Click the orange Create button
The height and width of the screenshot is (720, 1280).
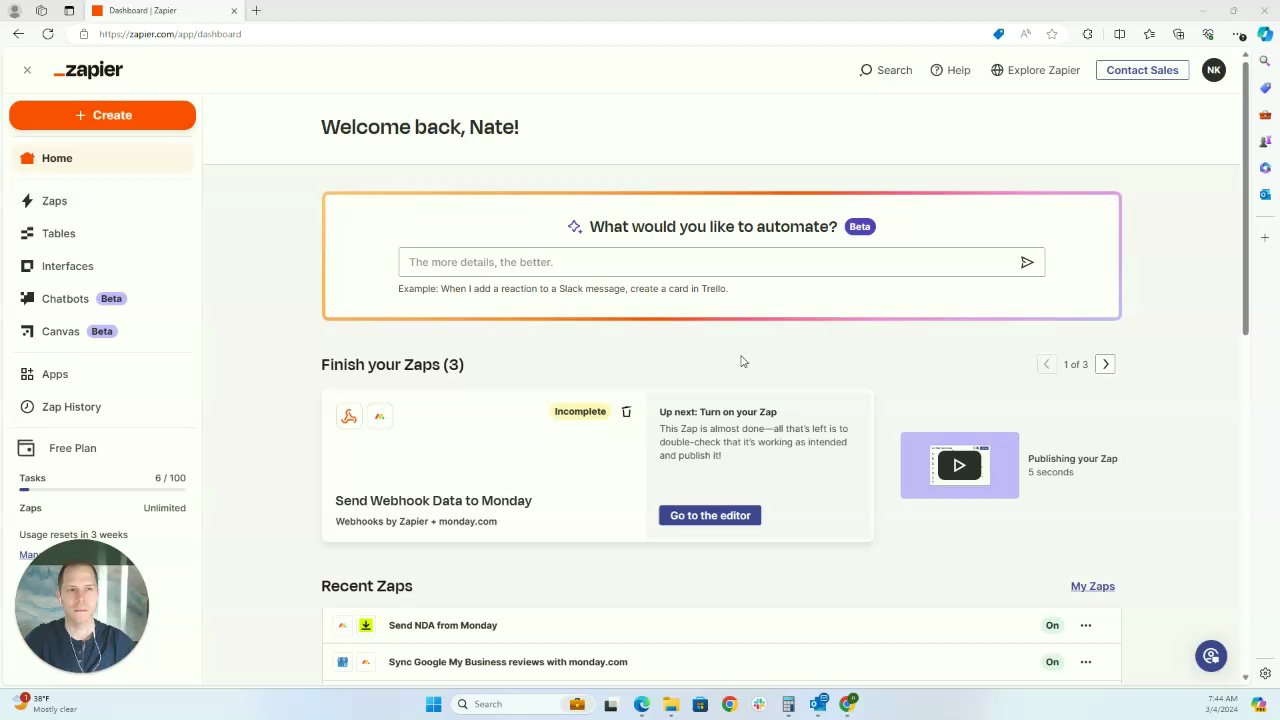click(102, 115)
